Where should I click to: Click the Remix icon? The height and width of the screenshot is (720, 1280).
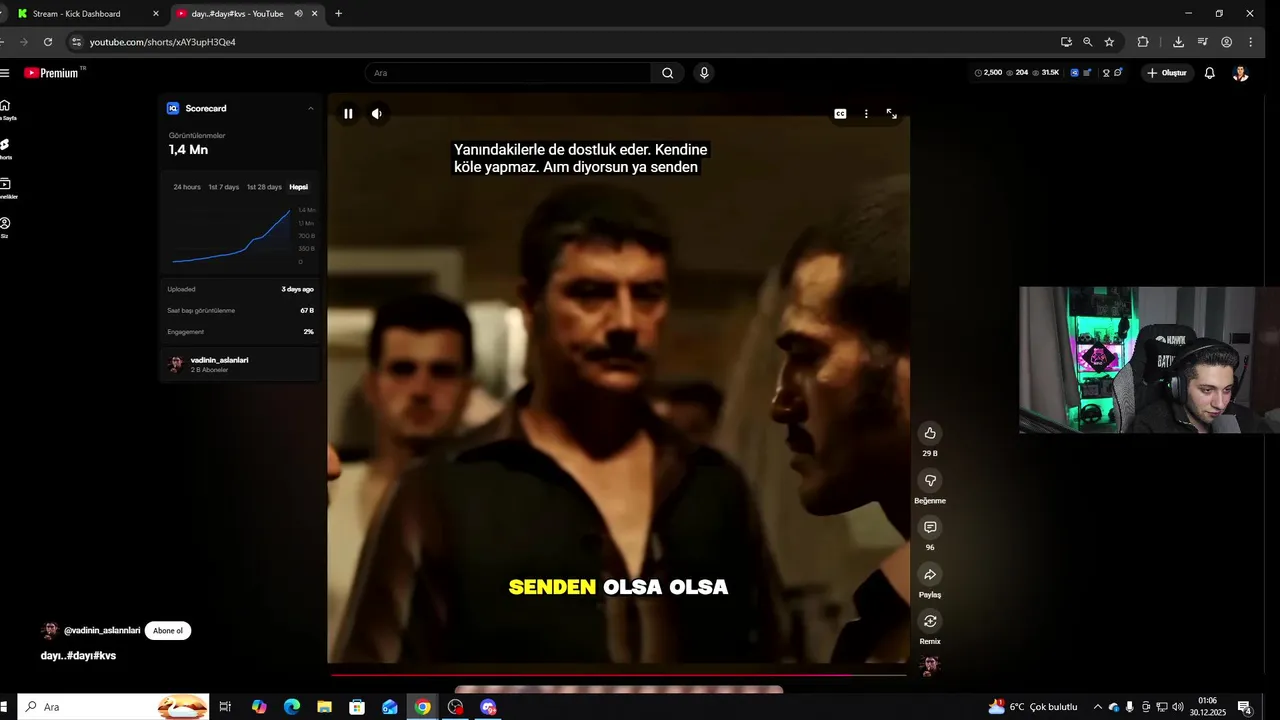(930, 621)
